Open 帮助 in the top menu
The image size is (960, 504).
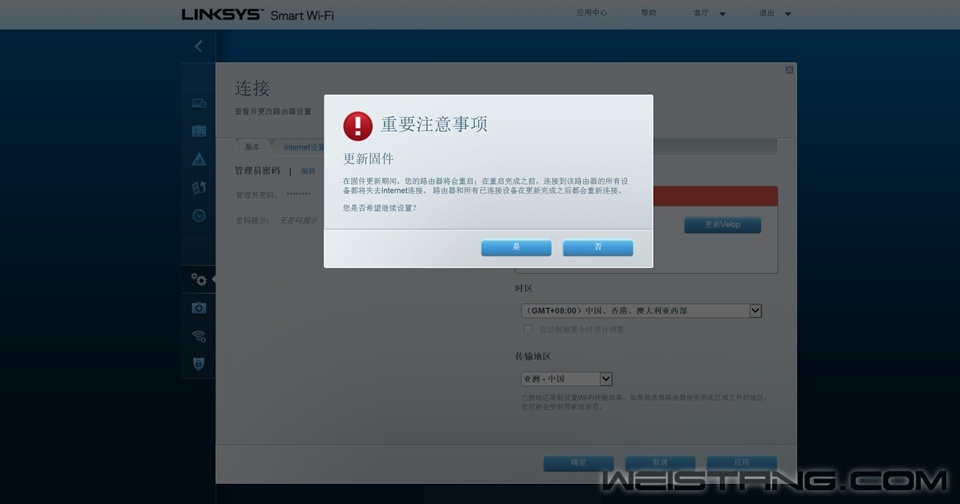pos(649,14)
